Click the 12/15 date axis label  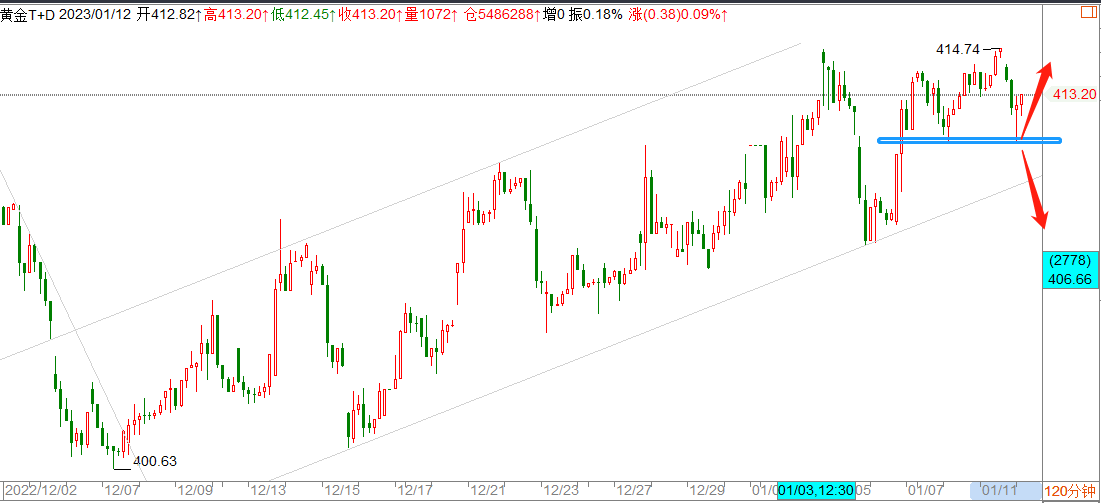coord(341,490)
